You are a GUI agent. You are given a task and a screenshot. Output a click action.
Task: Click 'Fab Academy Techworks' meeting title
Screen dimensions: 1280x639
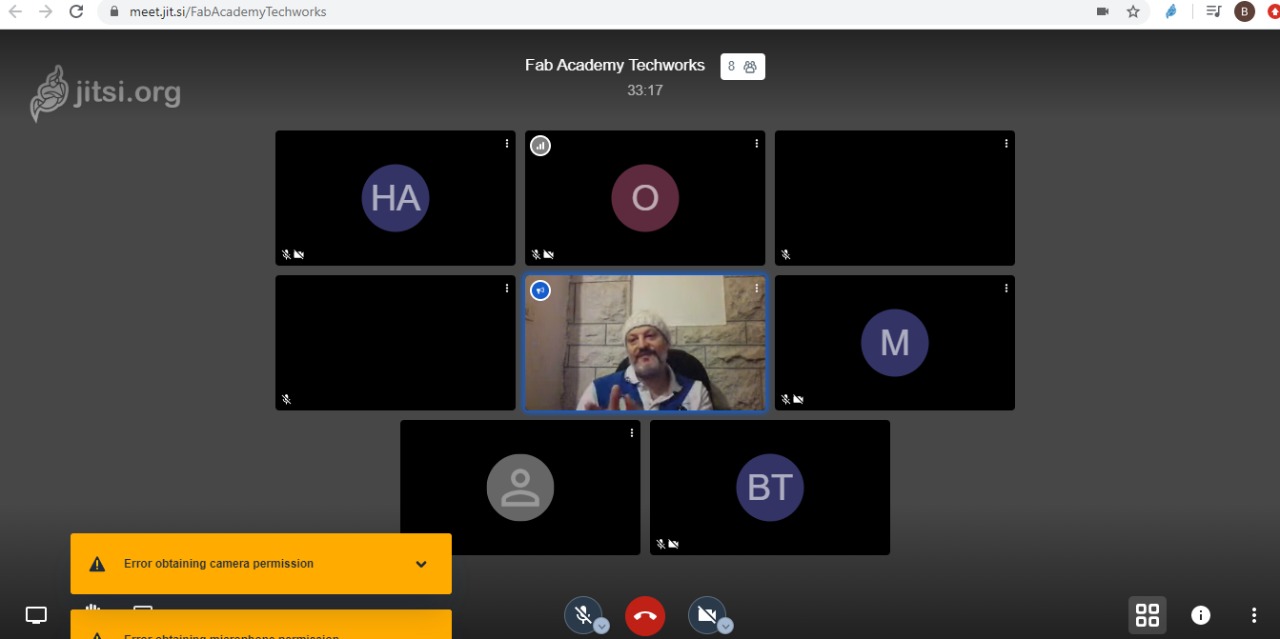615,65
